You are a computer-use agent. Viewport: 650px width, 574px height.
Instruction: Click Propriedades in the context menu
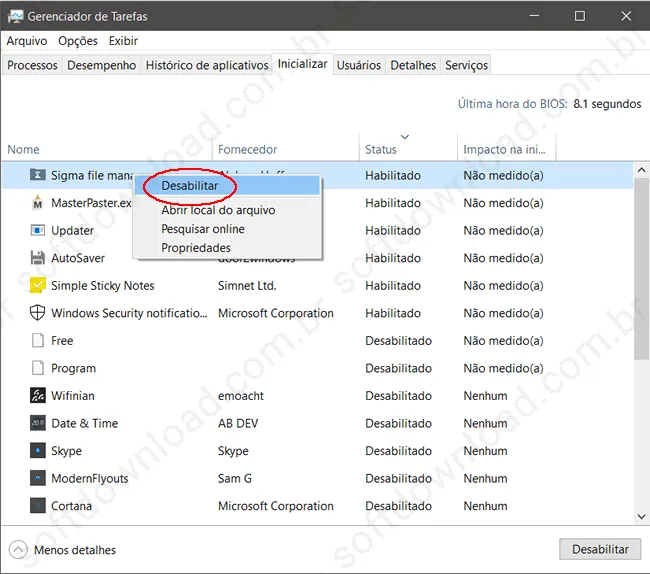[196, 247]
